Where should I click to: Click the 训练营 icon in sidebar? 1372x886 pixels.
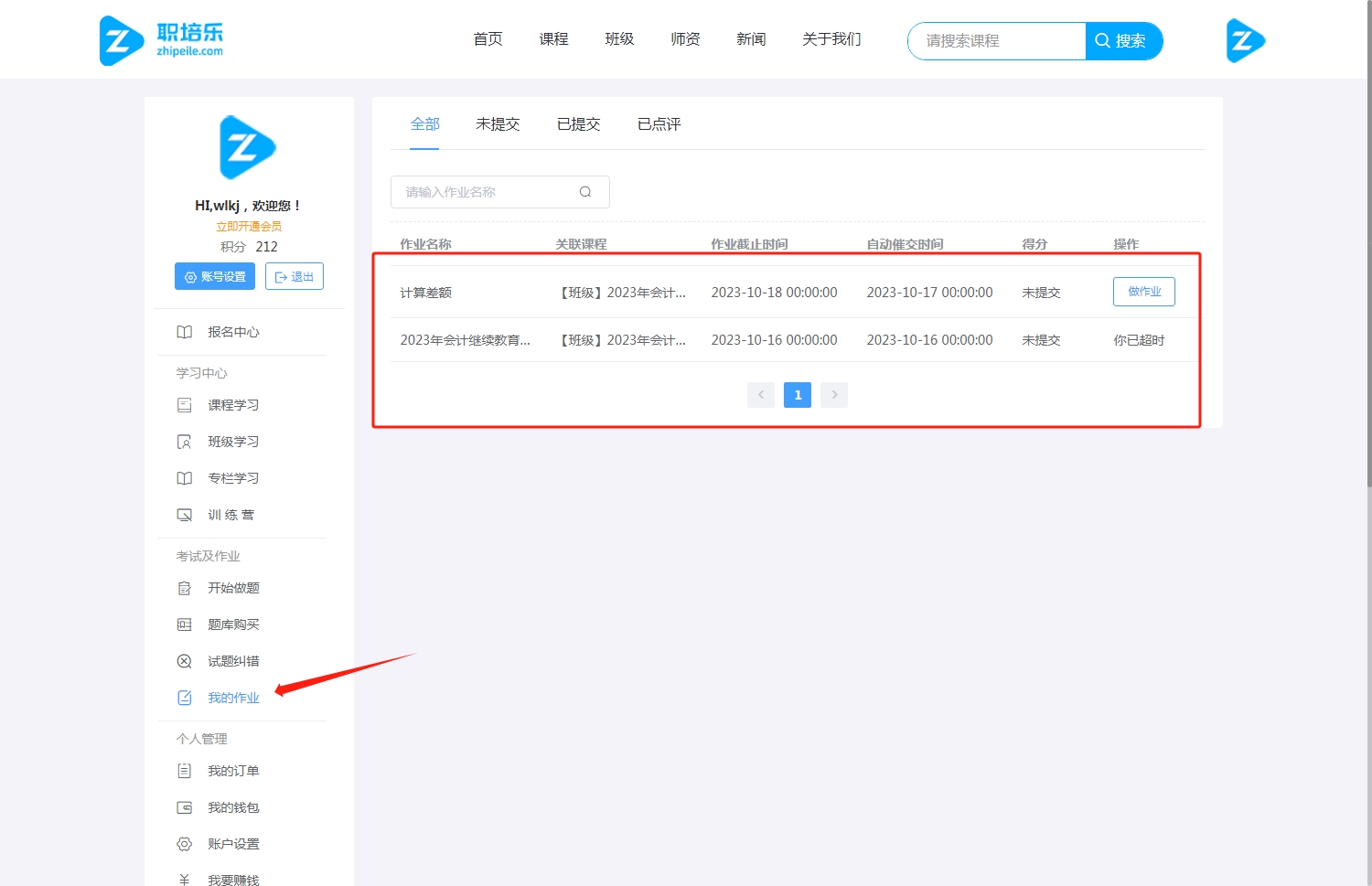(x=185, y=515)
